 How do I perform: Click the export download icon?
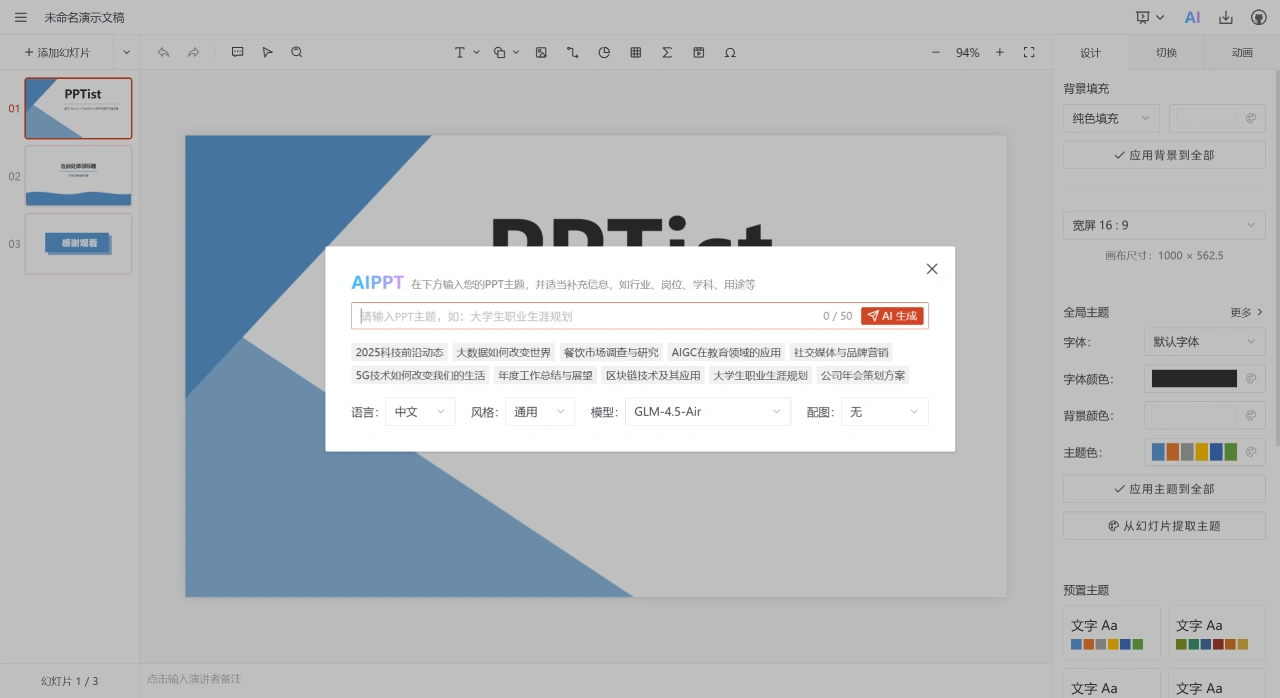(x=1226, y=17)
